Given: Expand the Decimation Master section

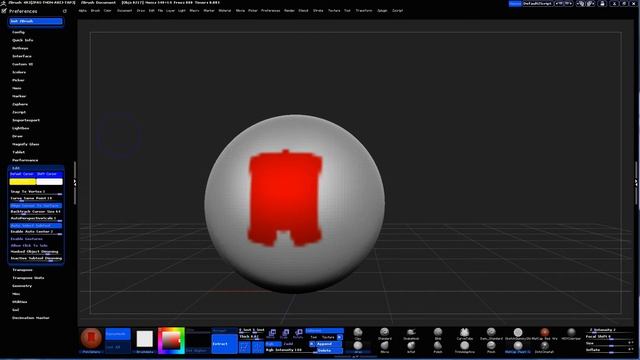Looking at the screenshot, I should click(31, 318).
